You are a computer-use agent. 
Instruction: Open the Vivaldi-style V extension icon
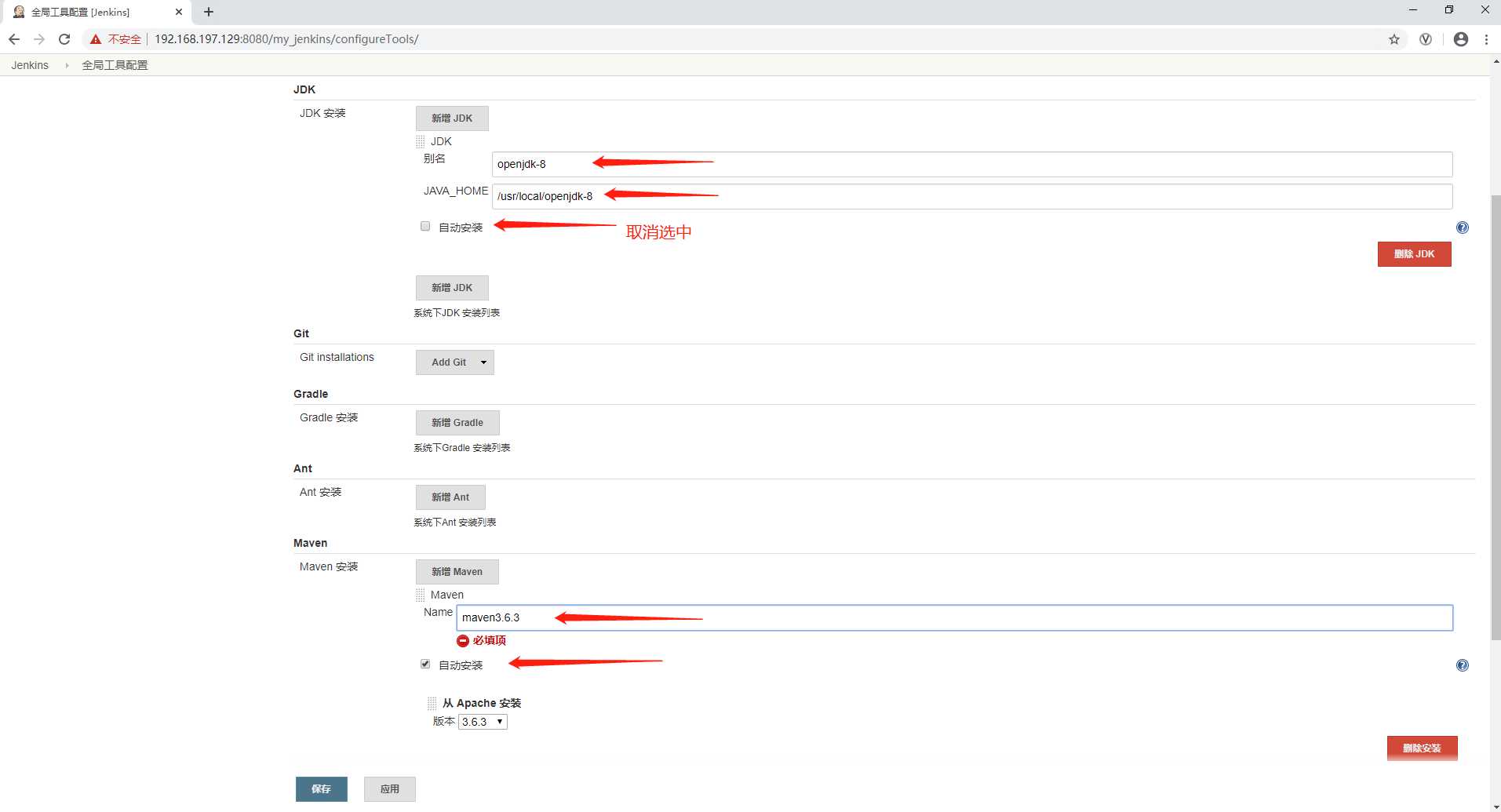1426,39
